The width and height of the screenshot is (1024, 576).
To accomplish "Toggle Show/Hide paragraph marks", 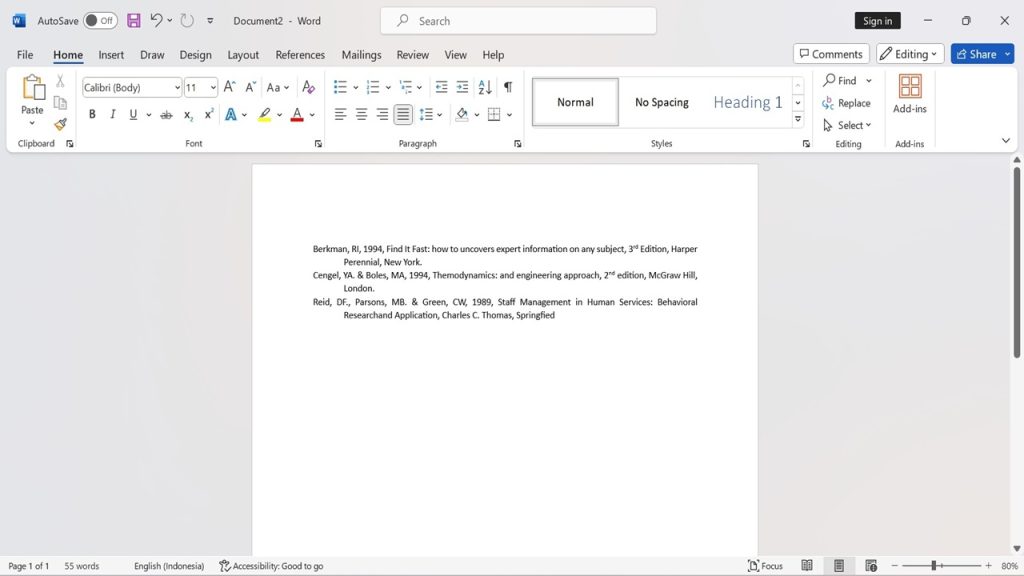I will point(507,87).
